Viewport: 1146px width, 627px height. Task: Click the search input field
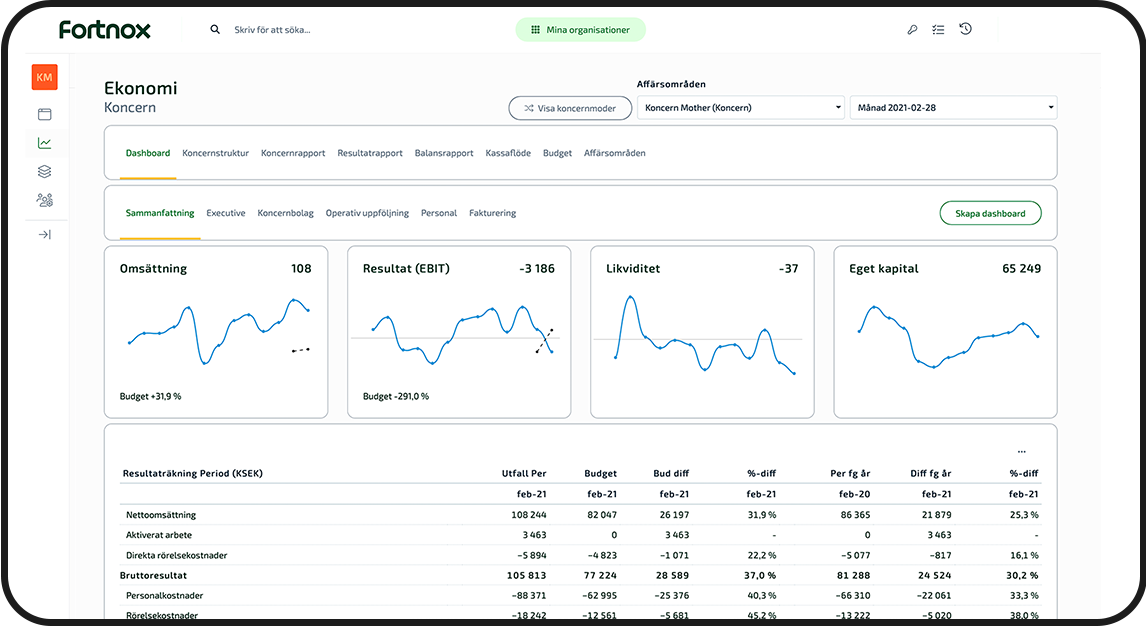pyautogui.click(x=330, y=30)
